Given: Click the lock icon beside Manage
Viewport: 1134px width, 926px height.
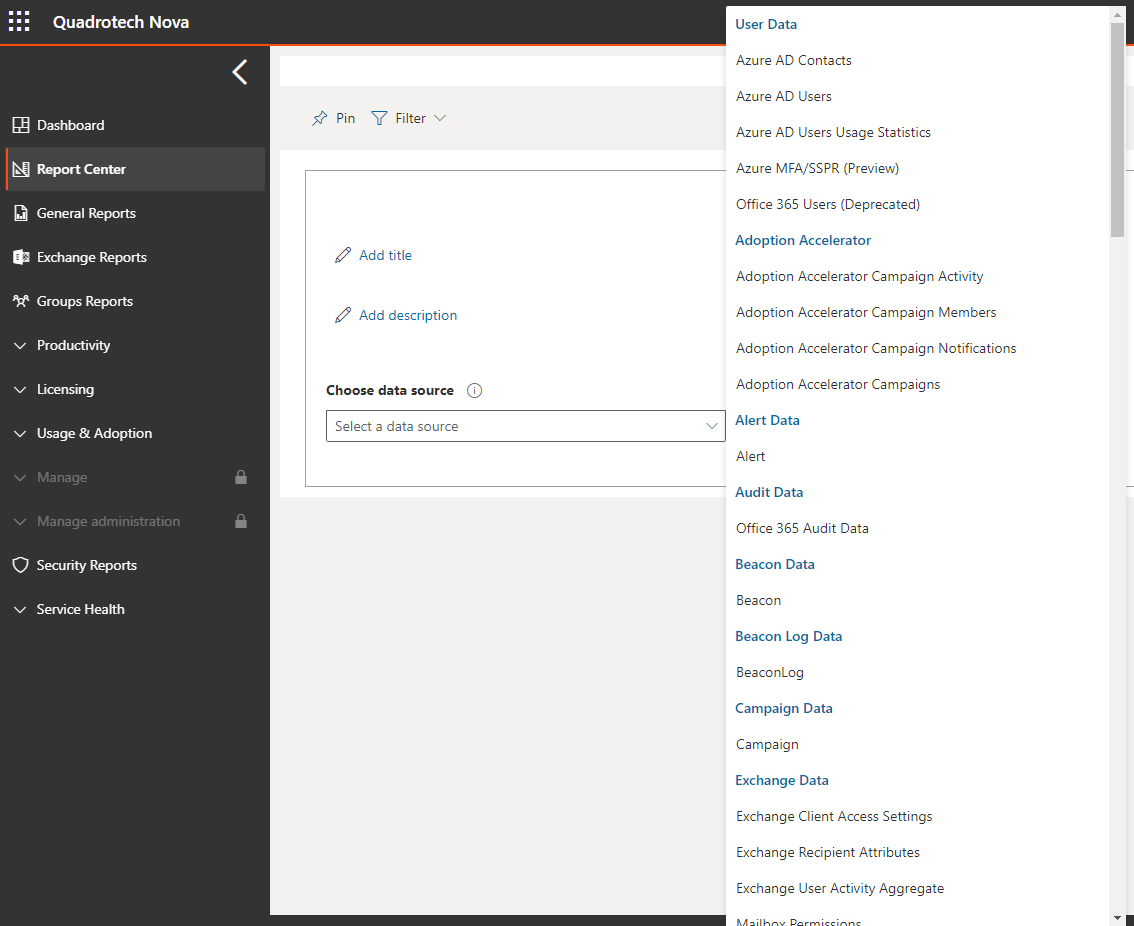Looking at the screenshot, I should [241, 477].
